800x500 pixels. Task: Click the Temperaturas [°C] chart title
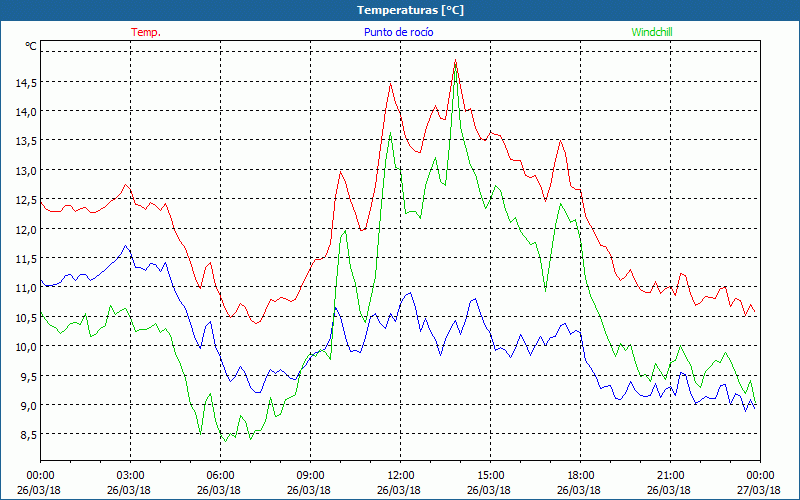coord(410,10)
